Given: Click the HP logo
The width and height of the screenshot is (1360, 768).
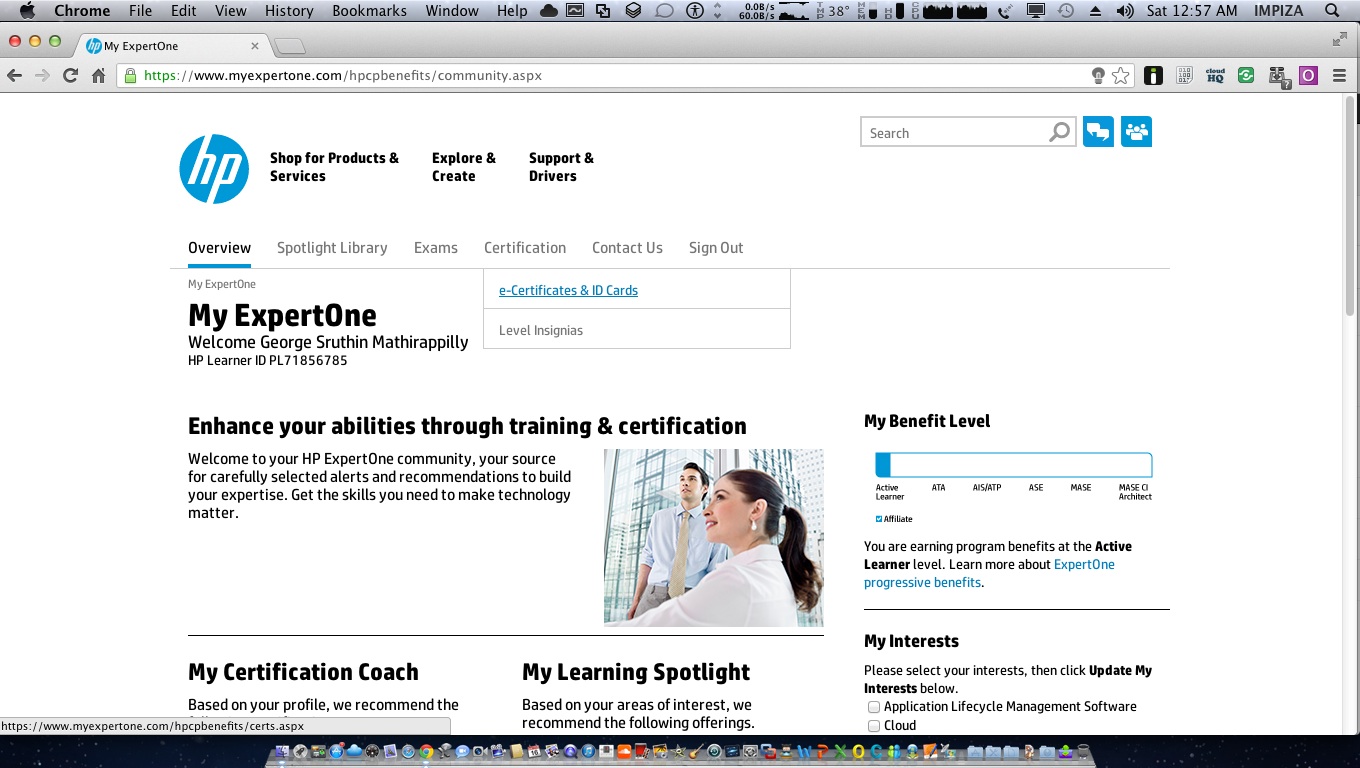Looking at the screenshot, I should (214, 169).
